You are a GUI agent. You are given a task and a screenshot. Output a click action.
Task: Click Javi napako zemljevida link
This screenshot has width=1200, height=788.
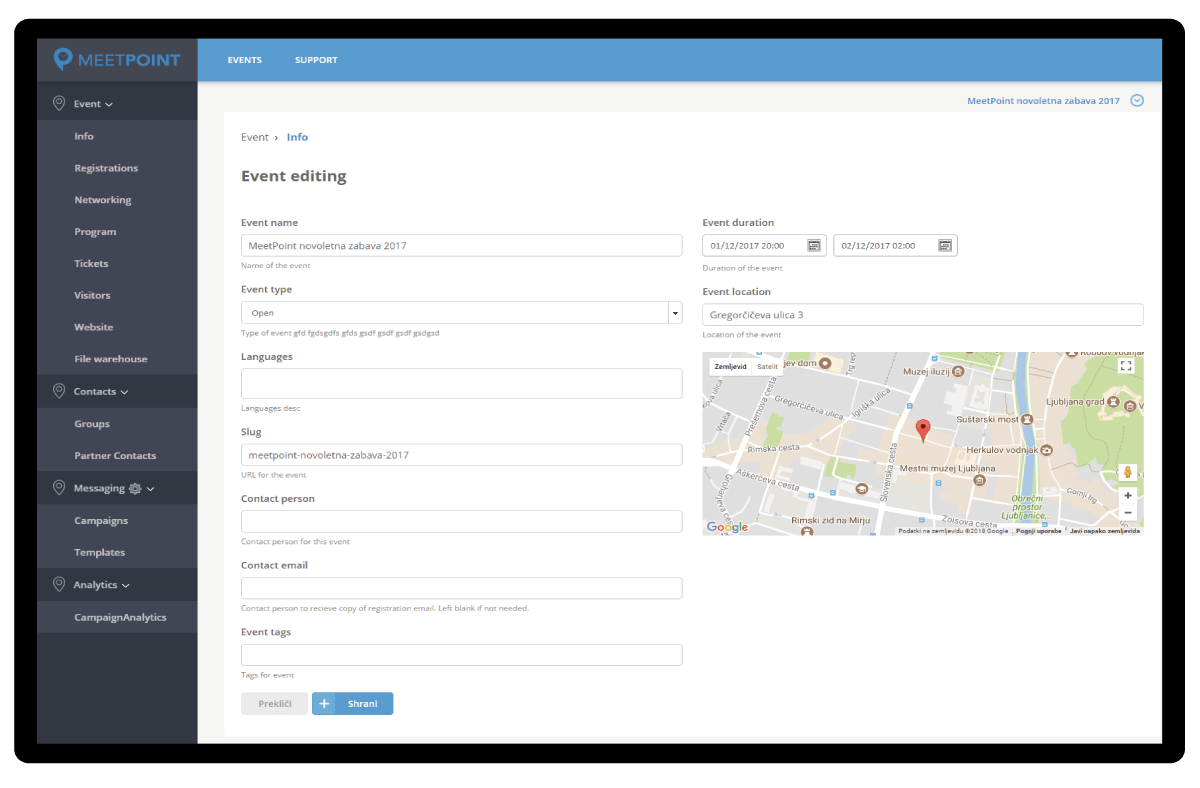[1105, 531]
